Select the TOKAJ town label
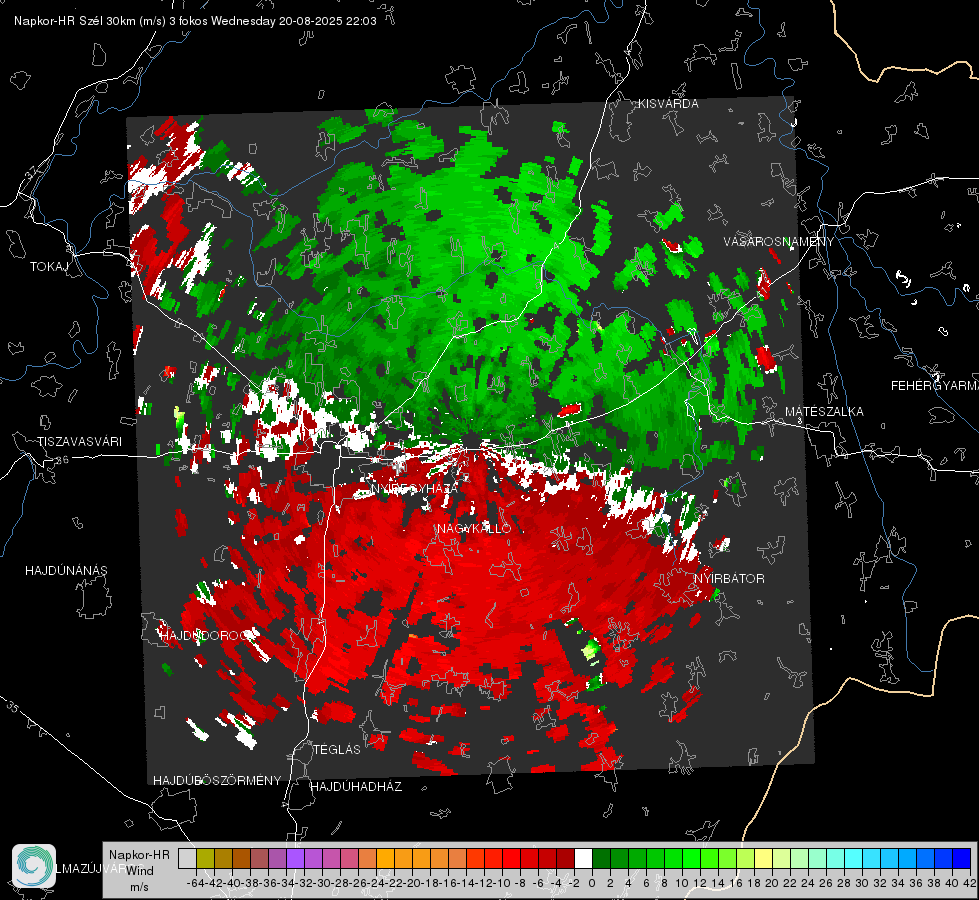This screenshot has height=900, width=979. pos(49,267)
